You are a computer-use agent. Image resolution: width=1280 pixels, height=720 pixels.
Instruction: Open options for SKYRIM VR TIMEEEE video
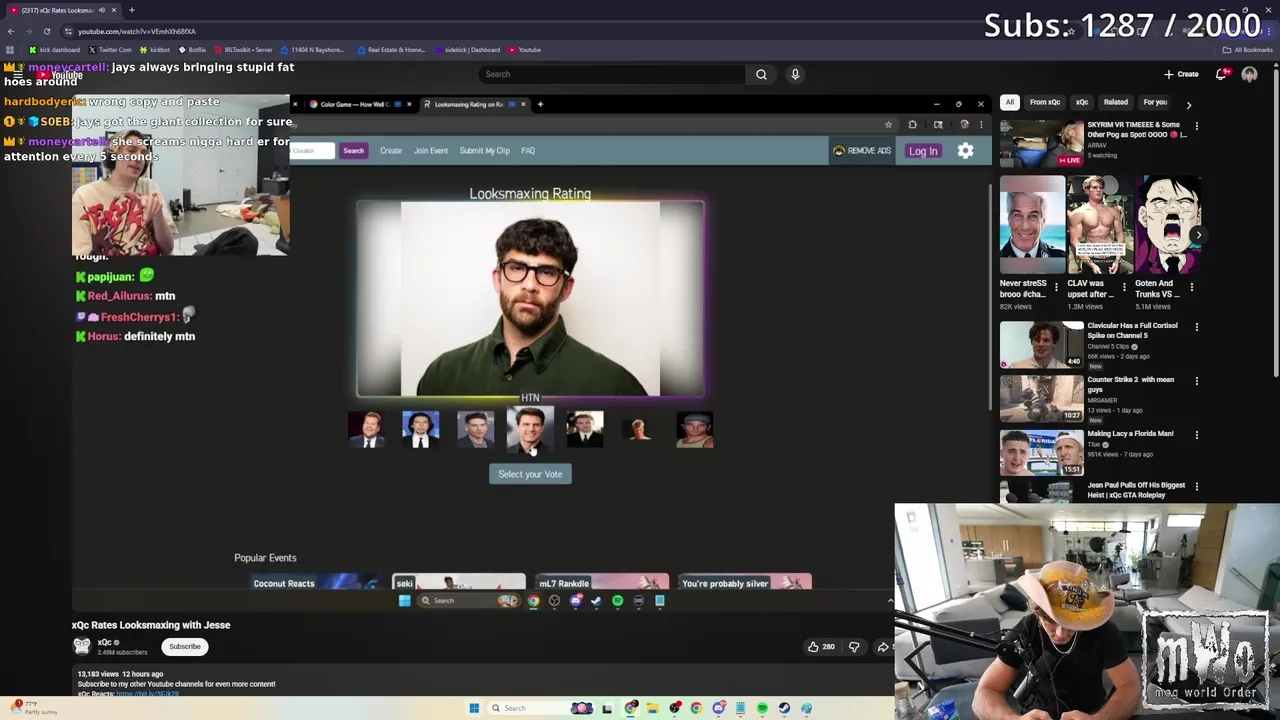[1196, 126]
